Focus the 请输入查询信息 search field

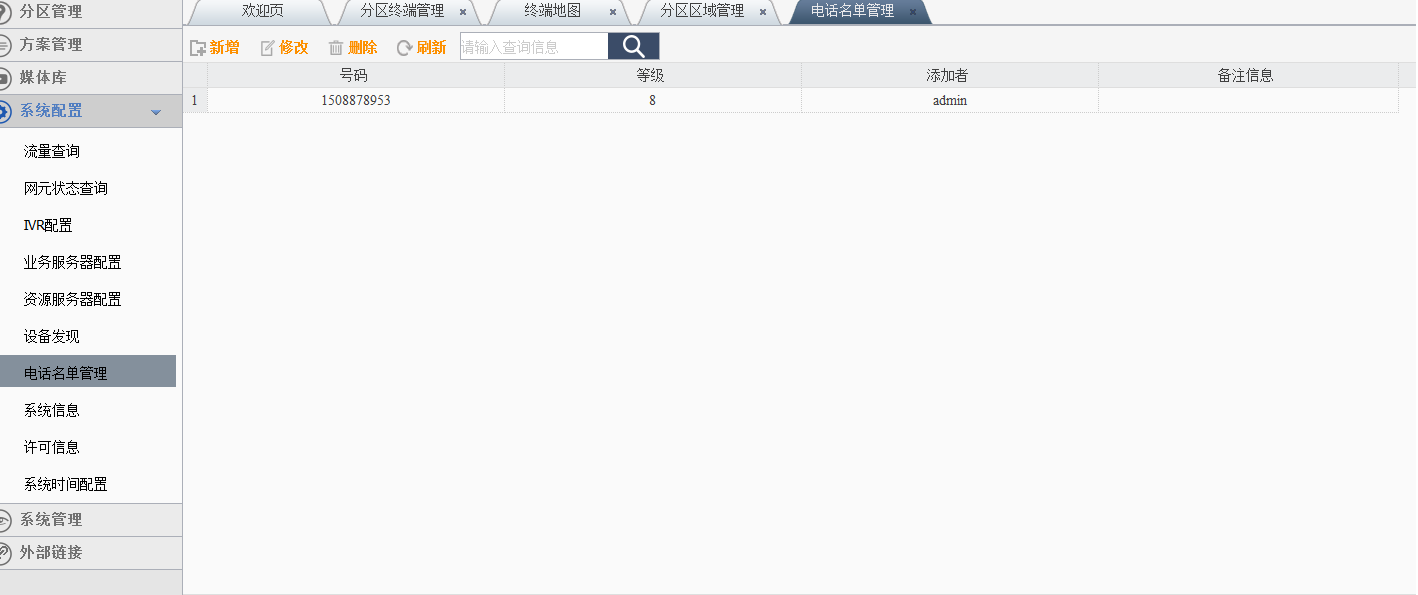pyautogui.click(x=534, y=46)
